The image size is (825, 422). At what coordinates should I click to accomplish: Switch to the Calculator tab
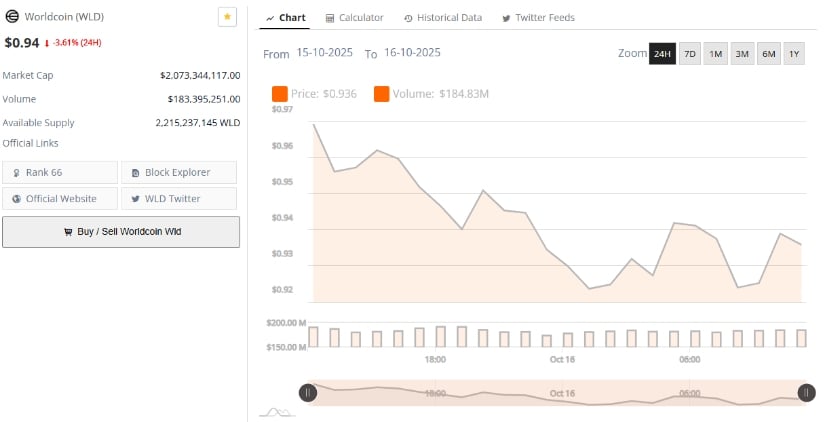click(x=355, y=18)
